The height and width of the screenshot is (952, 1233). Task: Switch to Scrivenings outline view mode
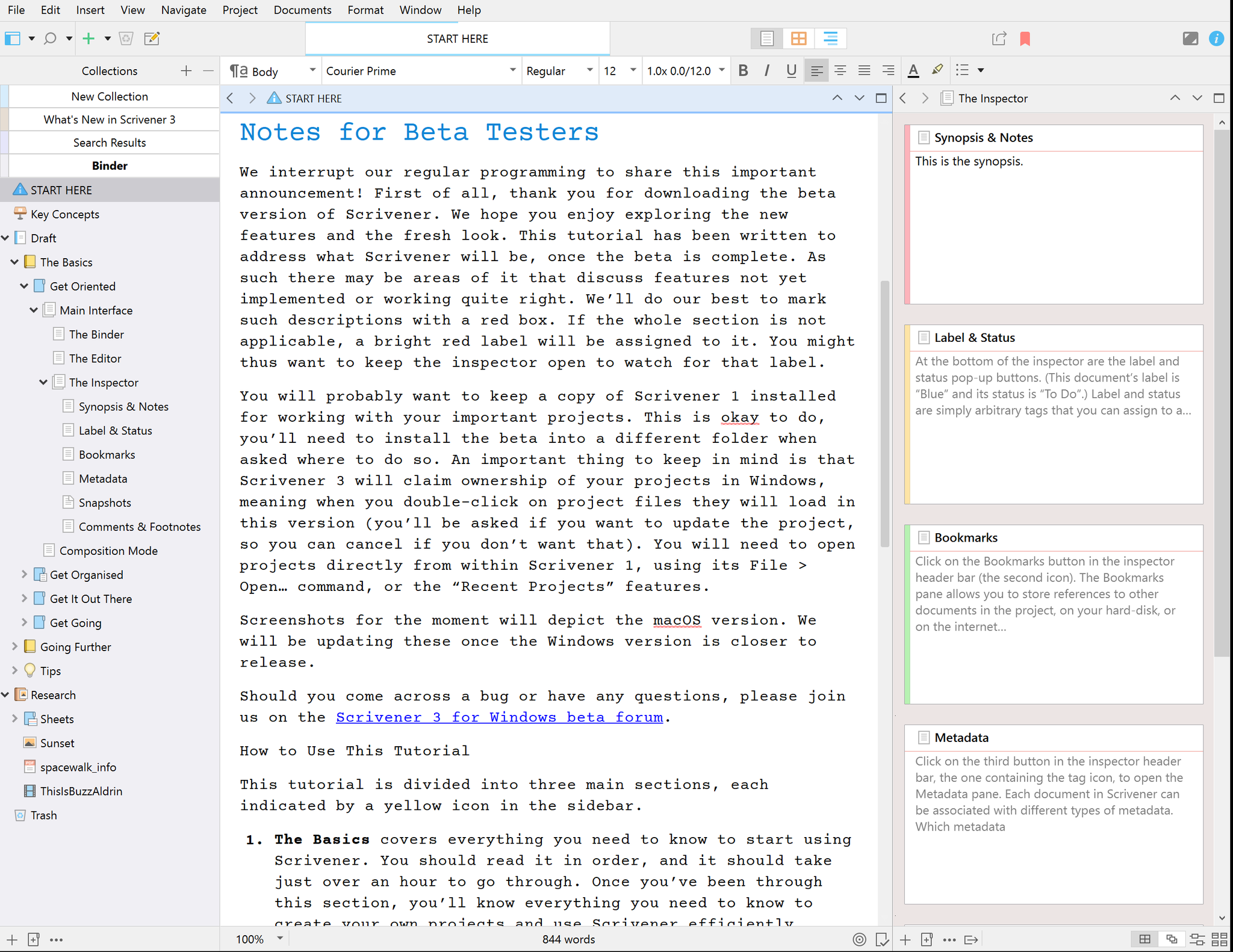tap(830, 39)
